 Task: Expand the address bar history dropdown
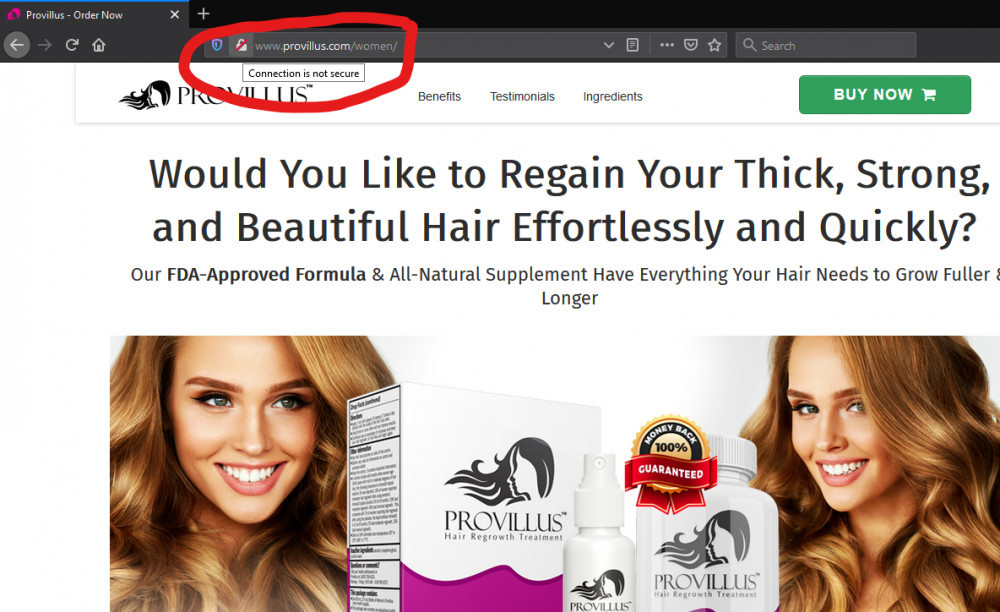pos(608,45)
